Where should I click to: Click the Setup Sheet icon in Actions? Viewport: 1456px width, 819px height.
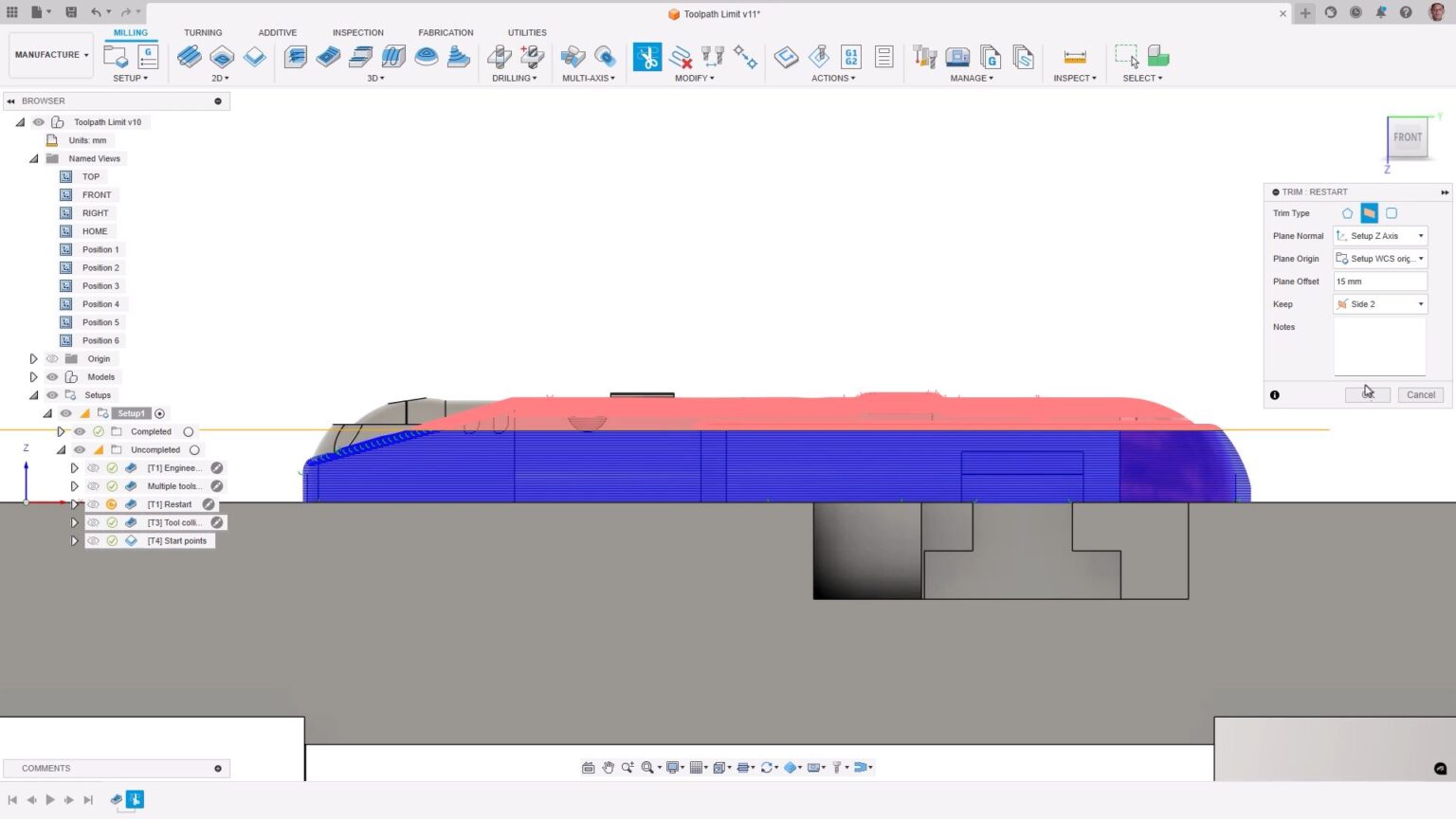click(x=883, y=57)
